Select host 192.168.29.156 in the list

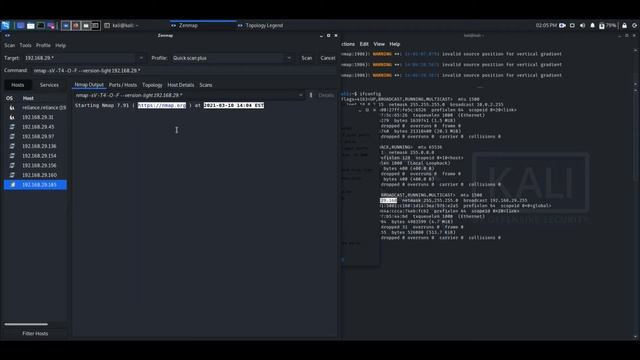[36, 165]
